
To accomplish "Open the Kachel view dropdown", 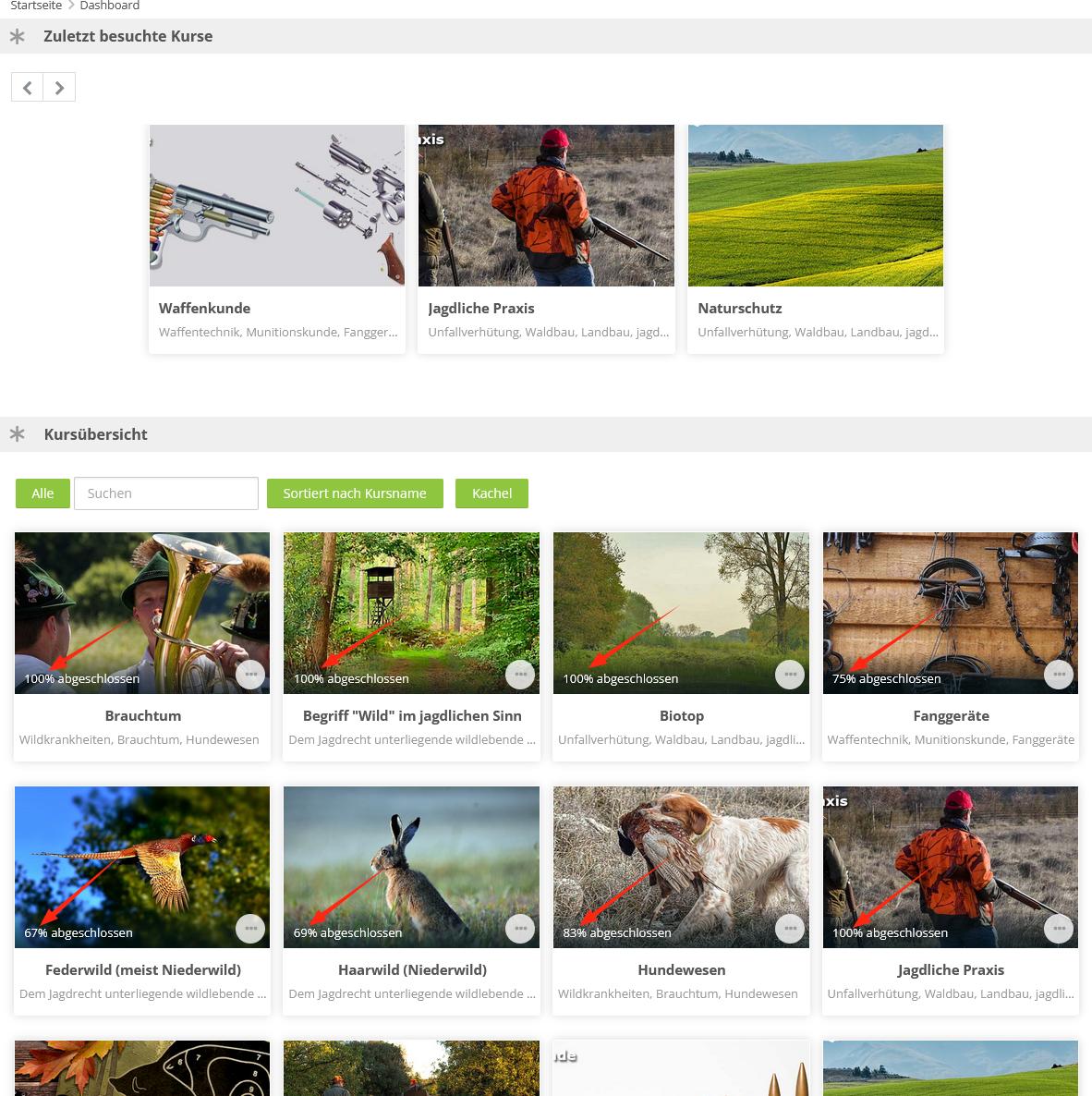I will pos(491,493).
